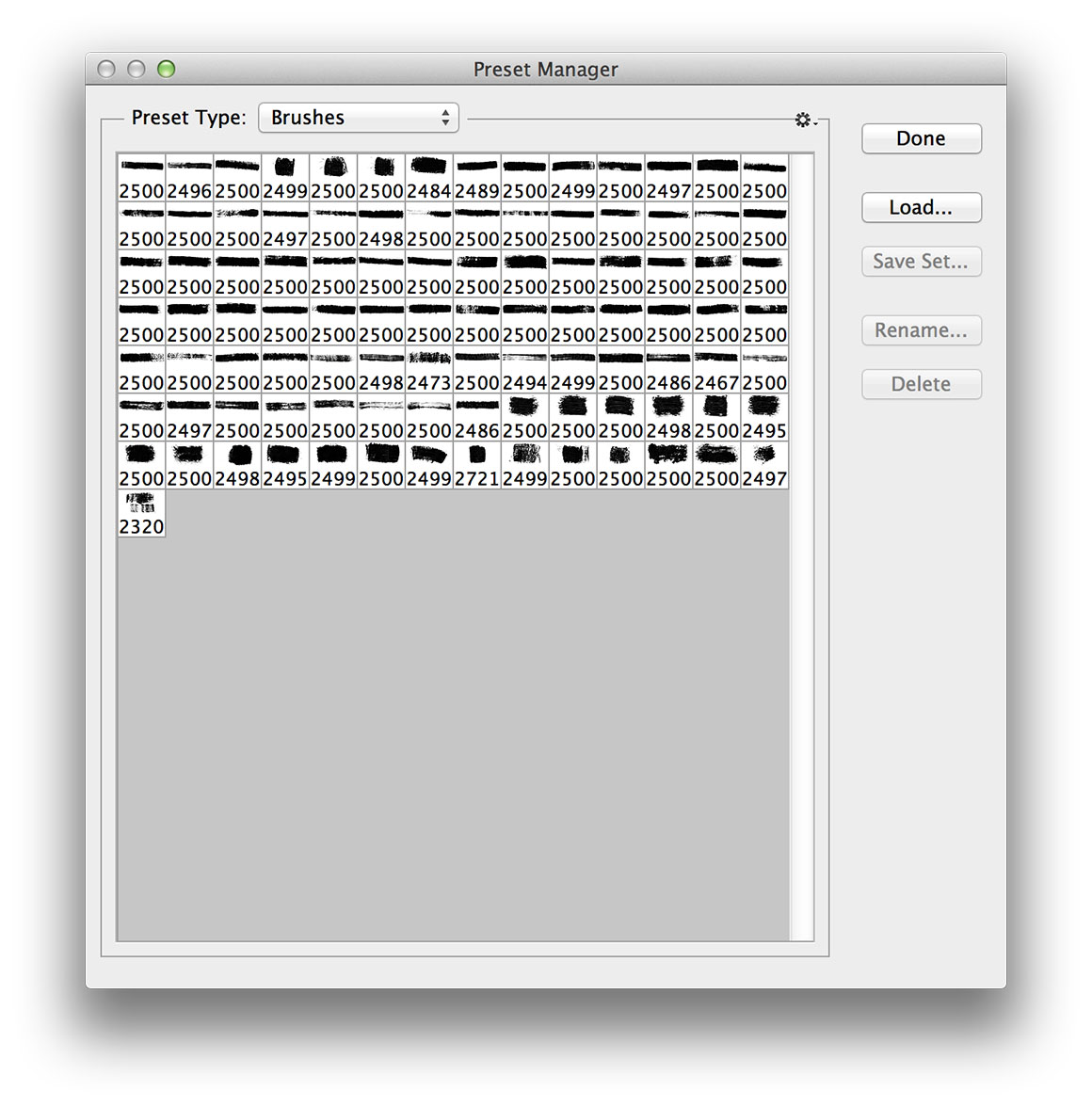Screen dimensions: 1092x1107
Task: Select the brush preset labeled 2484
Action: point(428,179)
